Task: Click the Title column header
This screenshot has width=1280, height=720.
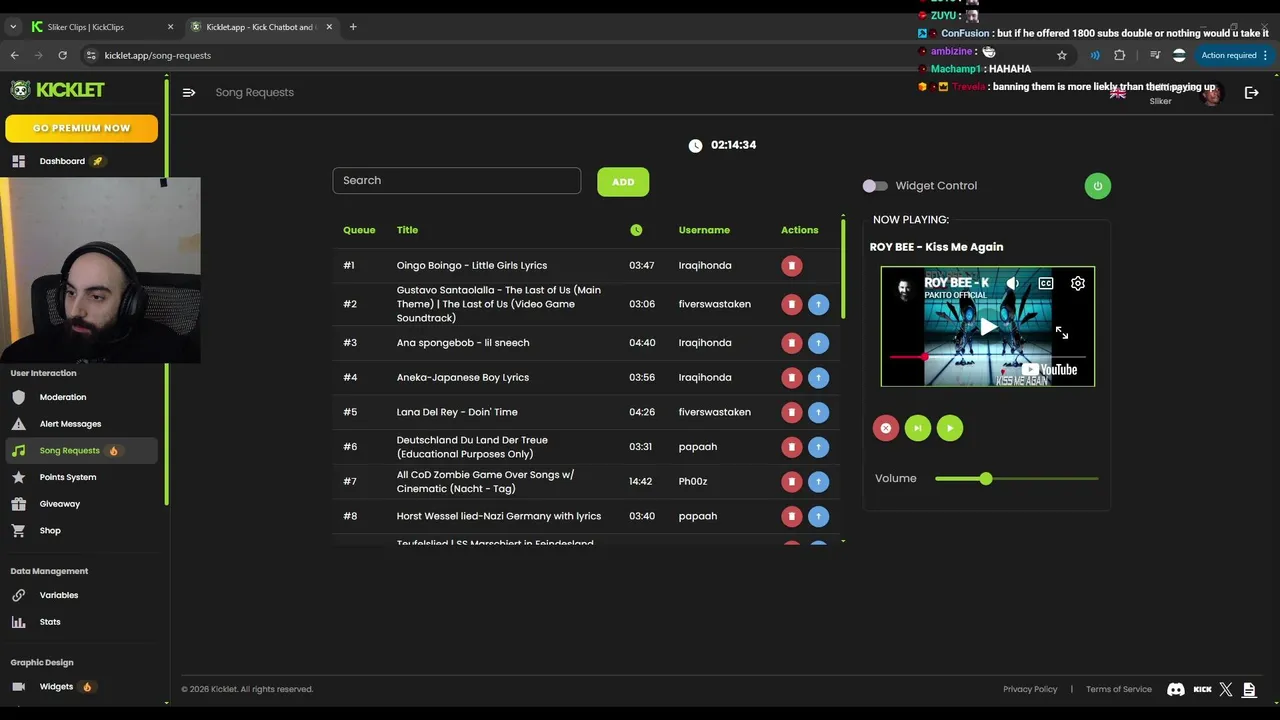Action: [x=407, y=230]
